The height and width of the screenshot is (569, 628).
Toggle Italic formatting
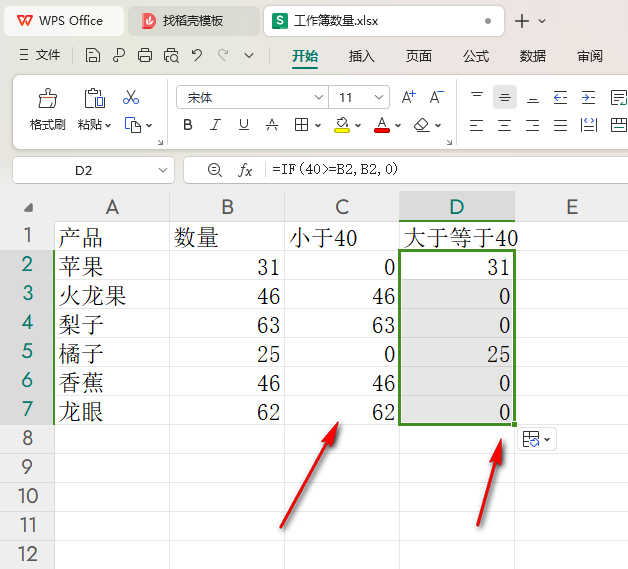click(215, 126)
